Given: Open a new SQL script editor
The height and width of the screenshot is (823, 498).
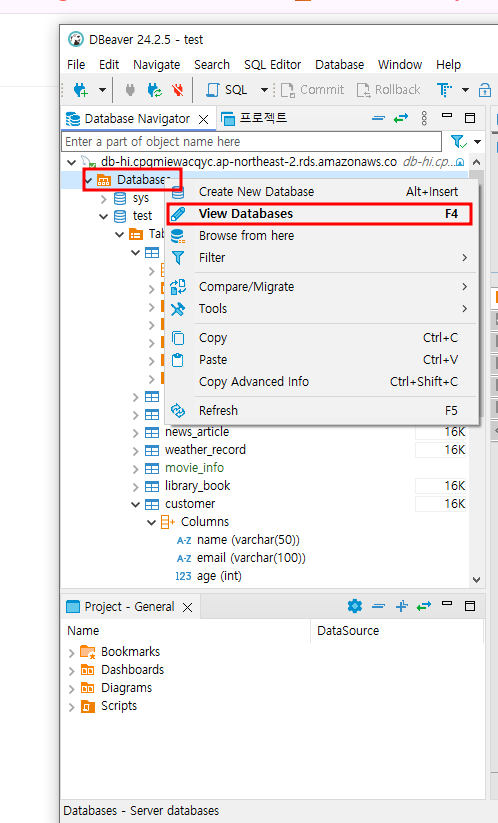Looking at the screenshot, I should click(227, 90).
